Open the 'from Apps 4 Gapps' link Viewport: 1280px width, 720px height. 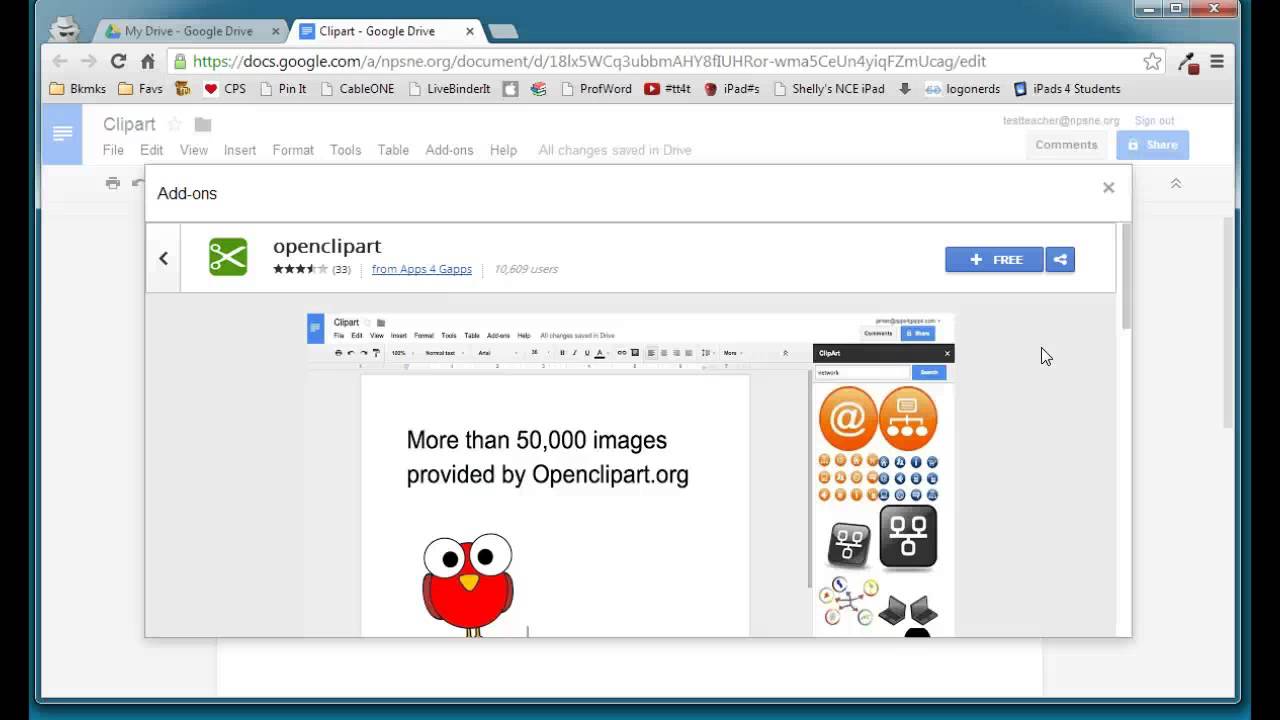[x=421, y=269]
